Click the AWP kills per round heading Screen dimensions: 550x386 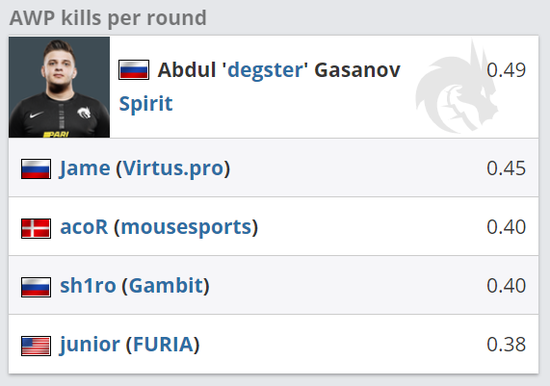108,18
